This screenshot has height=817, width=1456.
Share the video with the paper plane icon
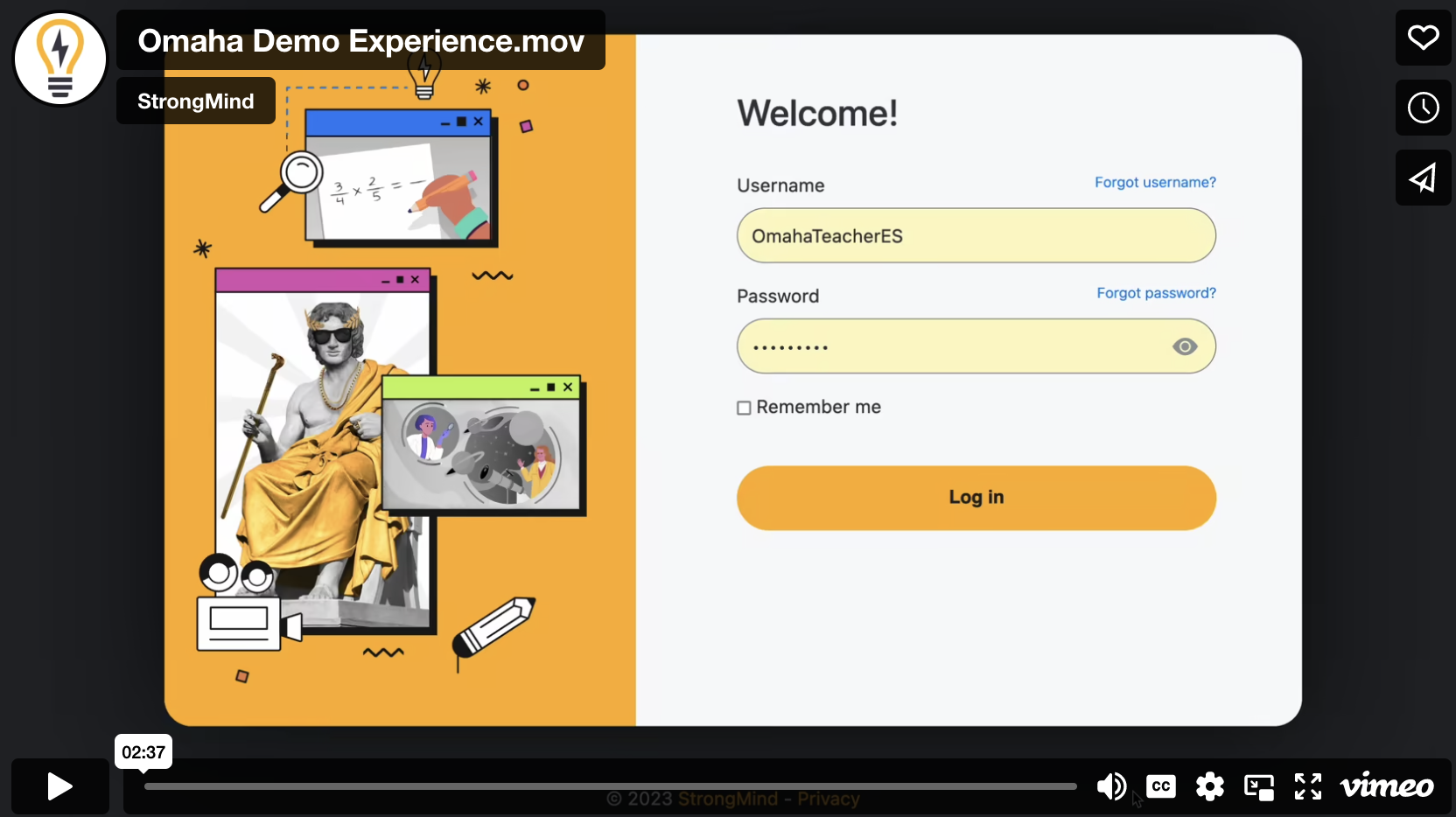[x=1423, y=178]
